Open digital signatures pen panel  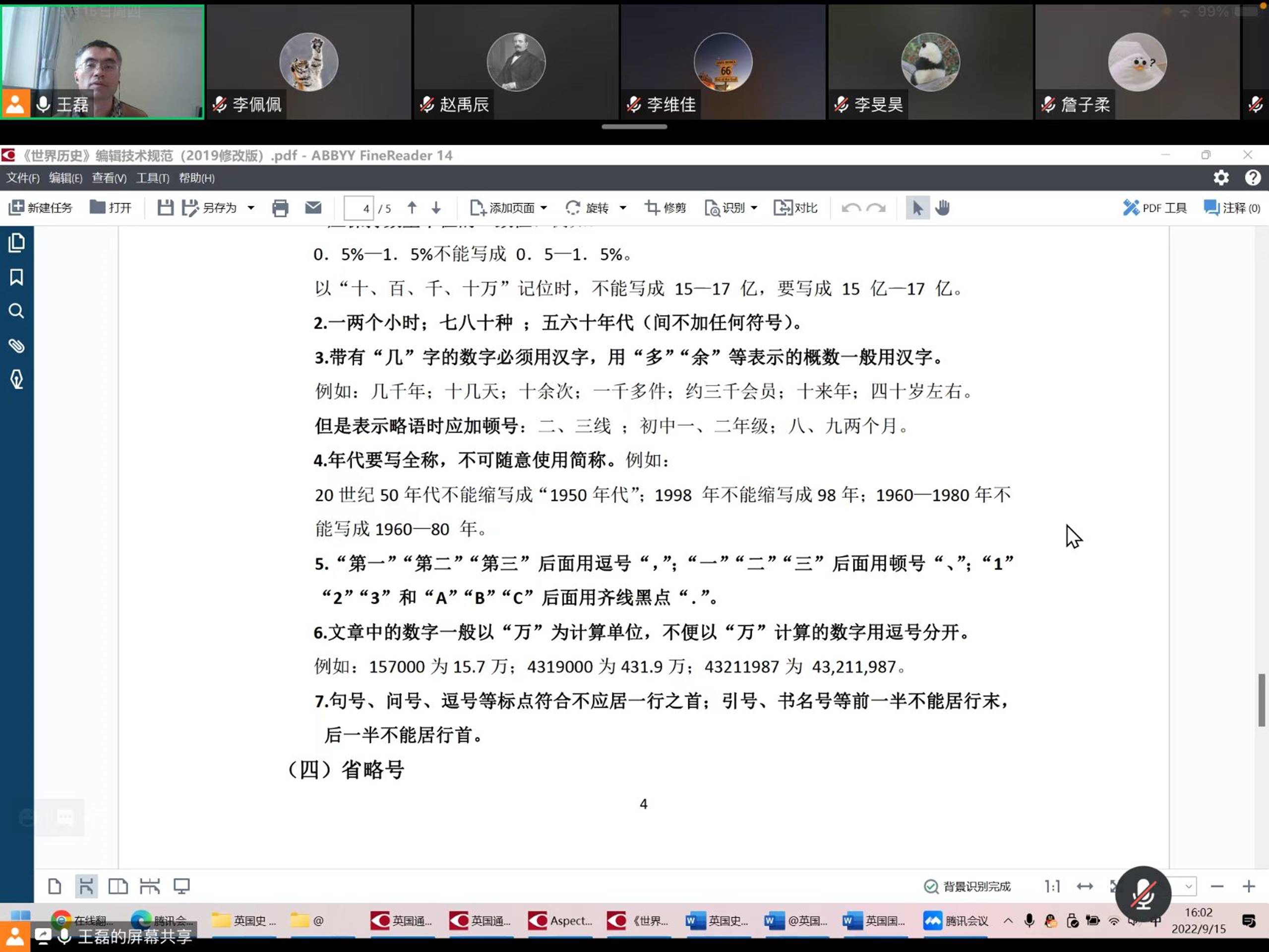pyautogui.click(x=17, y=379)
